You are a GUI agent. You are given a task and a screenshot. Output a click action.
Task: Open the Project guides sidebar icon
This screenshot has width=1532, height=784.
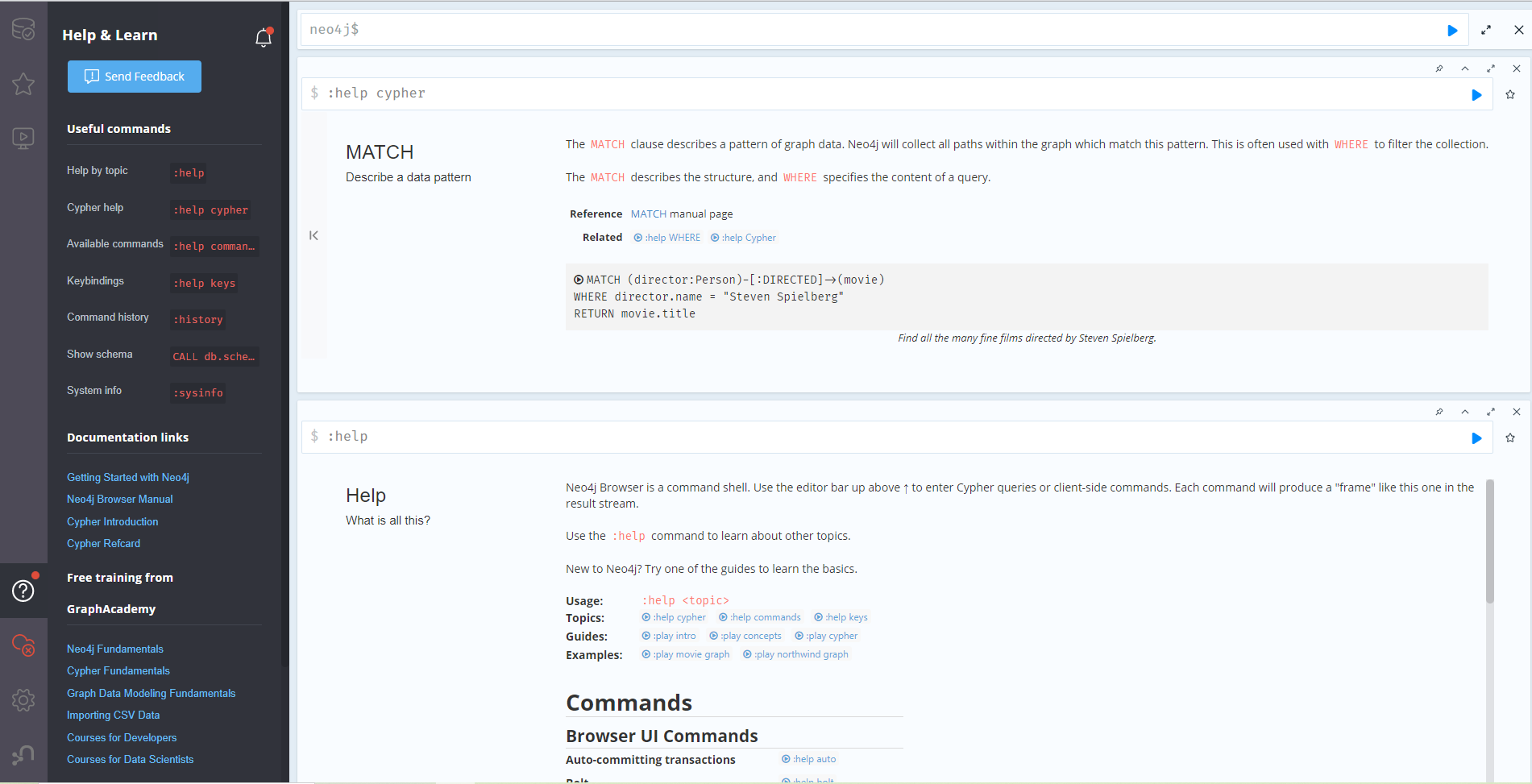(x=23, y=138)
